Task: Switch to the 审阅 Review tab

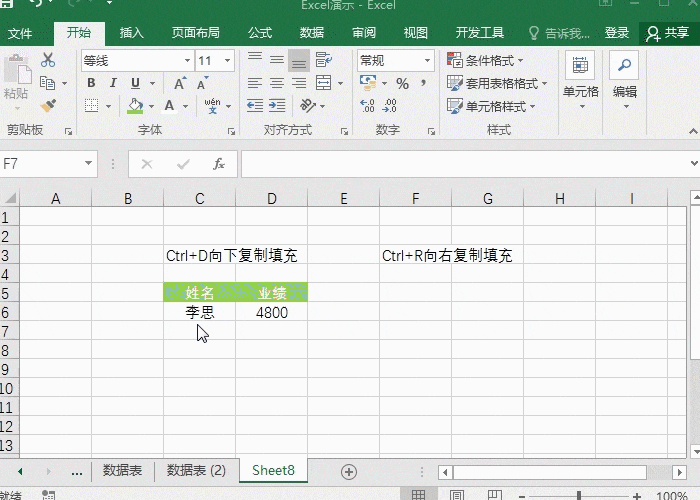Action: pyautogui.click(x=363, y=33)
